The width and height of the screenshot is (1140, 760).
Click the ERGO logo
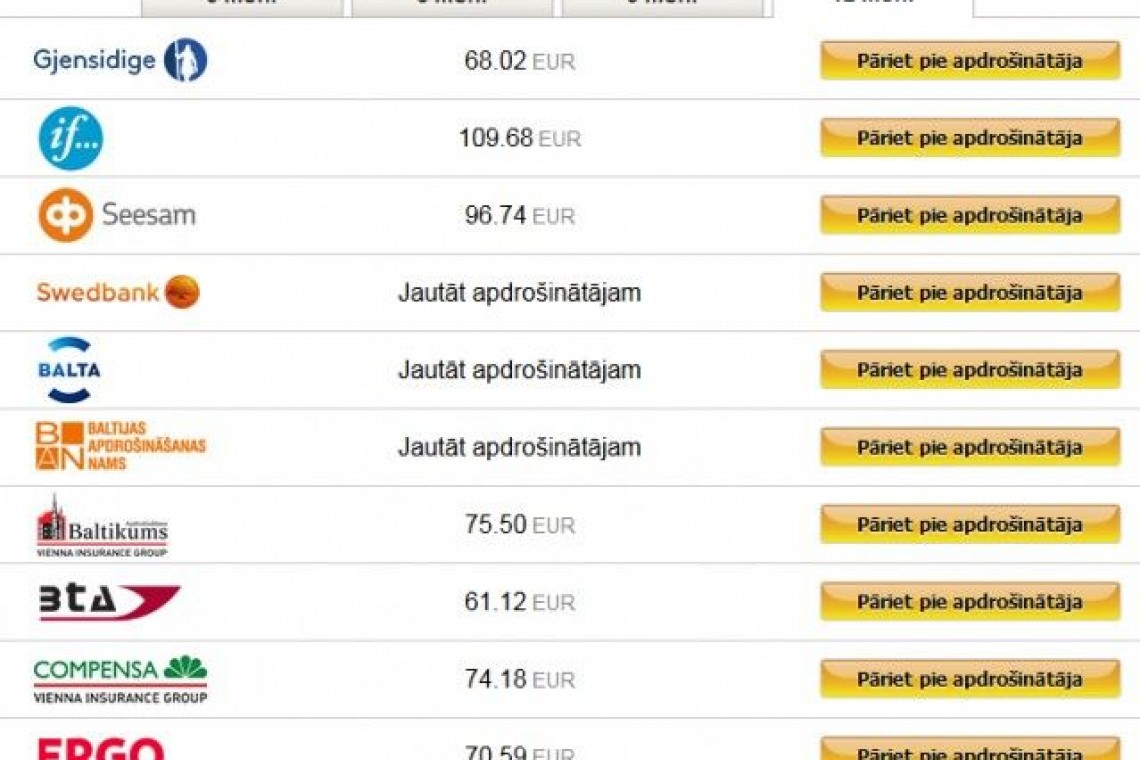100,748
